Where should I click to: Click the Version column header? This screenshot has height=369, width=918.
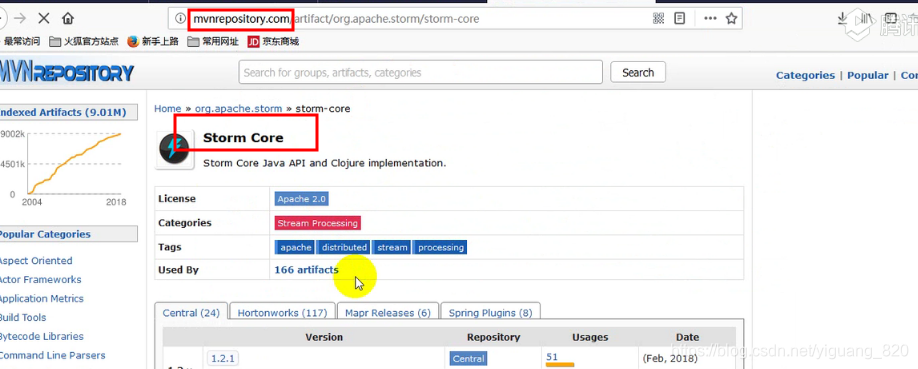324,337
